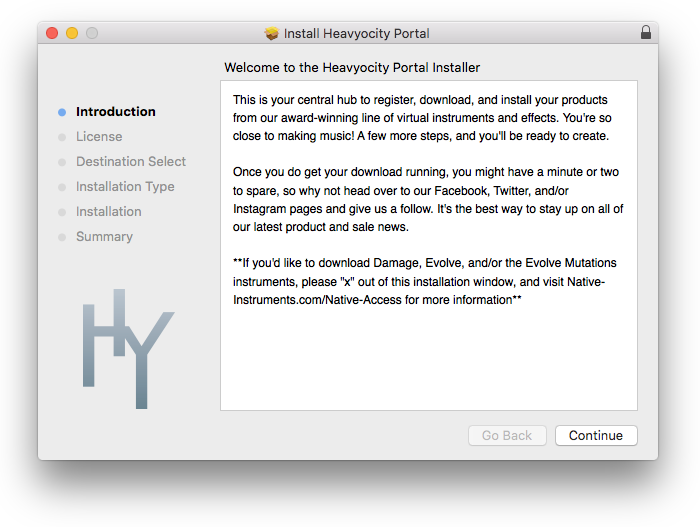Select the Destination Select step
Viewport: 700px width, 527px height.
click(x=131, y=162)
